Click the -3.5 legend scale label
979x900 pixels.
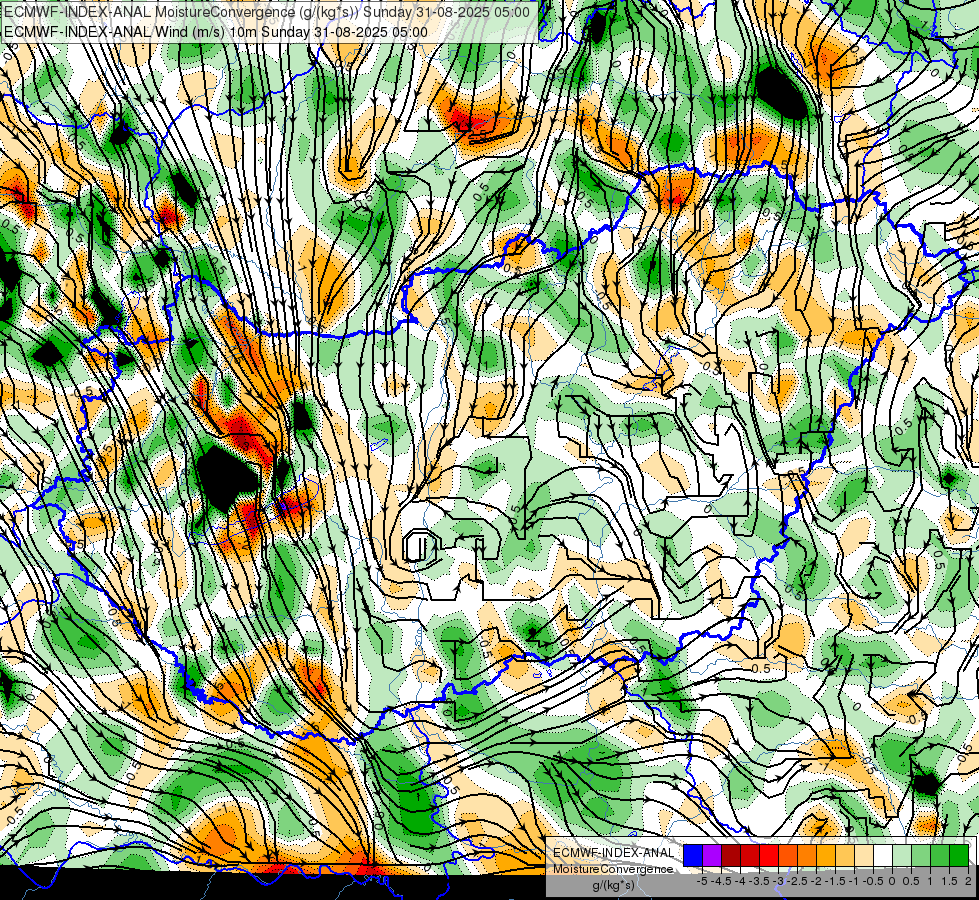click(760, 881)
